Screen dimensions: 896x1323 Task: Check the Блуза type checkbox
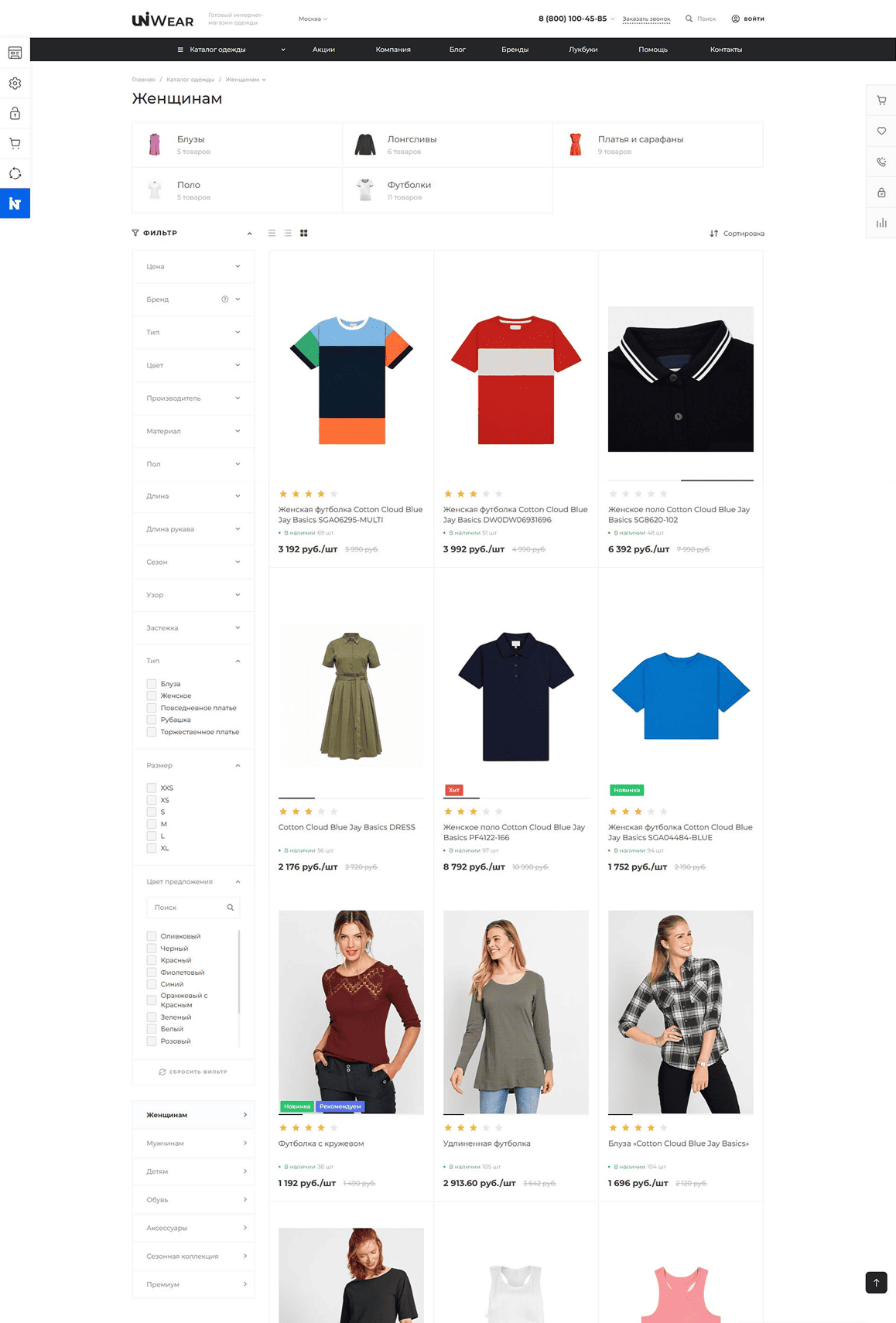point(152,684)
